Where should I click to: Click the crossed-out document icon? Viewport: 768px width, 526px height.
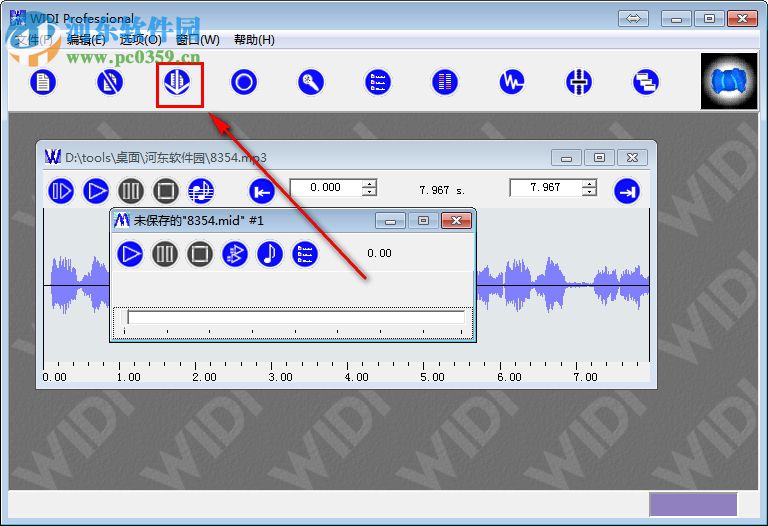tap(110, 82)
